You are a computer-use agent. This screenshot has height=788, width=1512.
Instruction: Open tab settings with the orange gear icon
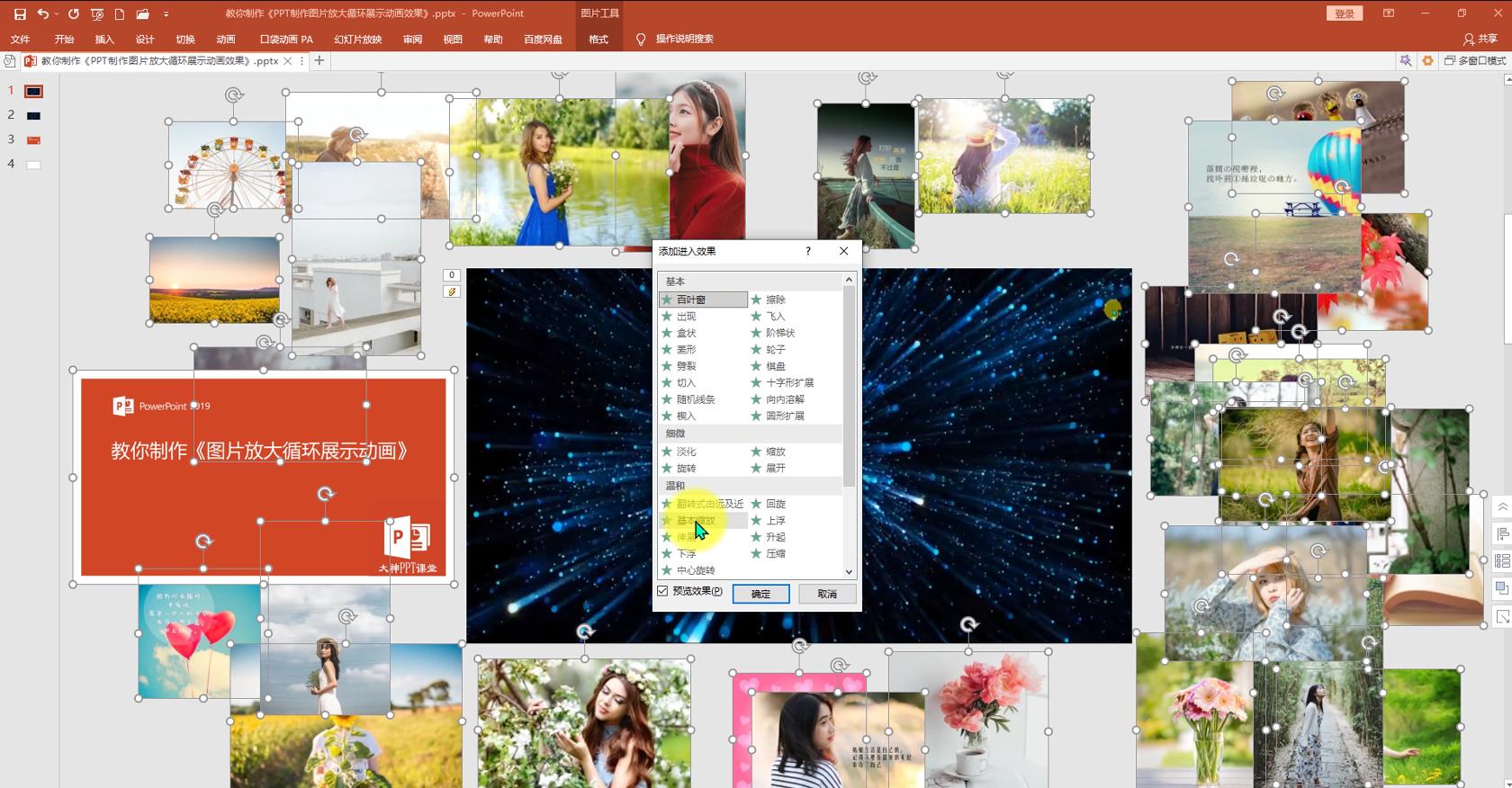(x=1427, y=61)
